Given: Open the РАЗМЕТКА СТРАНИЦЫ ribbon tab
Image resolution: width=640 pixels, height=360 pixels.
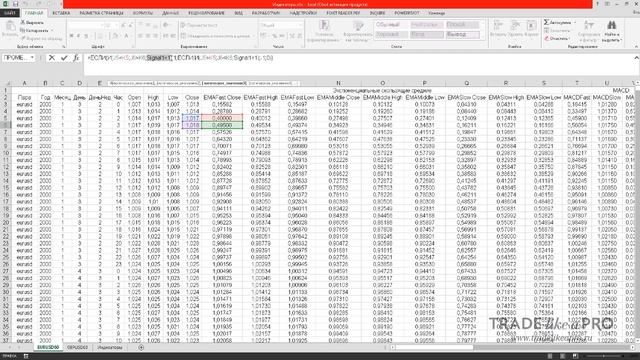Looking at the screenshot, I should [101, 13].
